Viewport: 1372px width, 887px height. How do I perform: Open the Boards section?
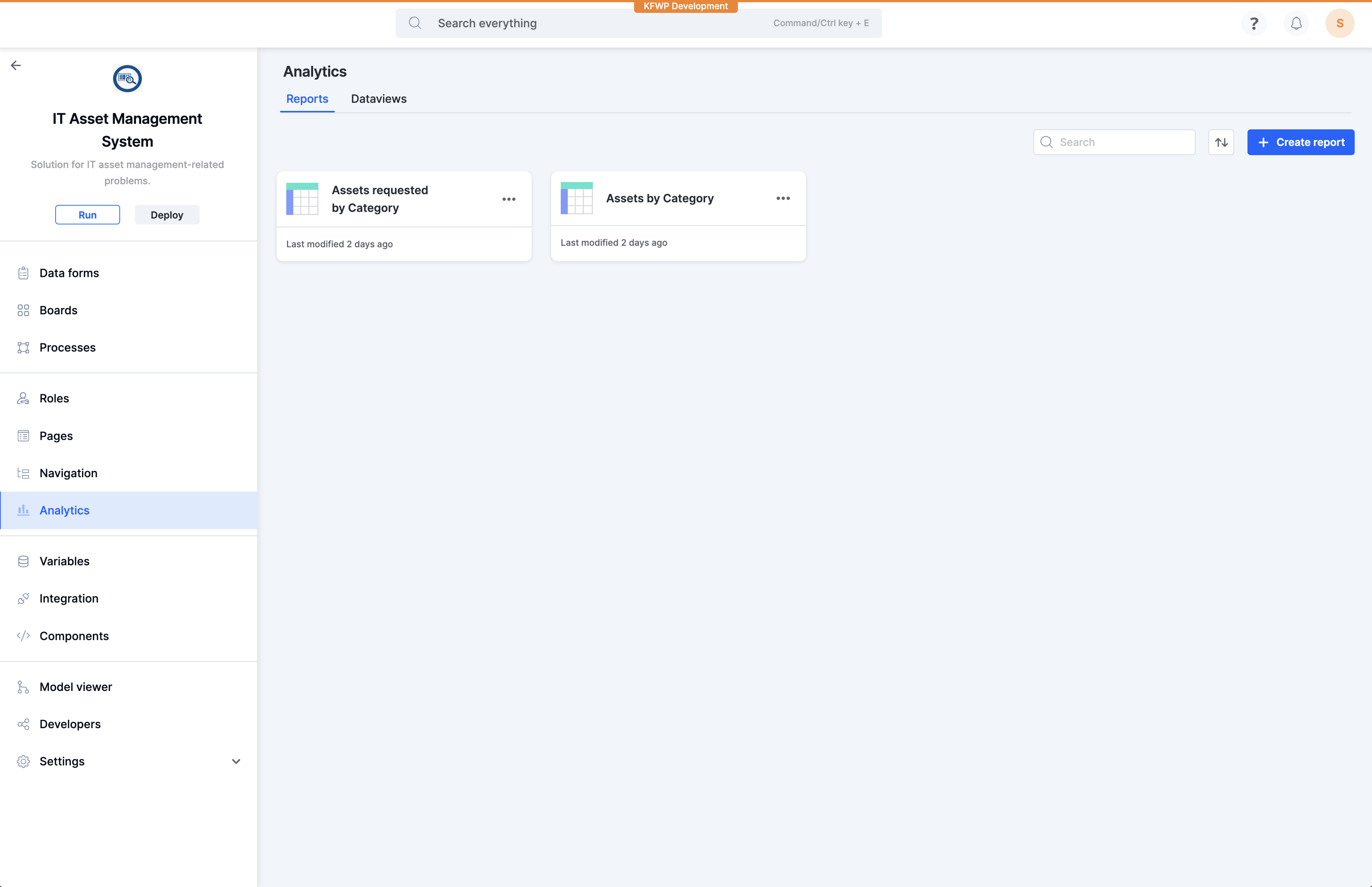pyautogui.click(x=129, y=310)
